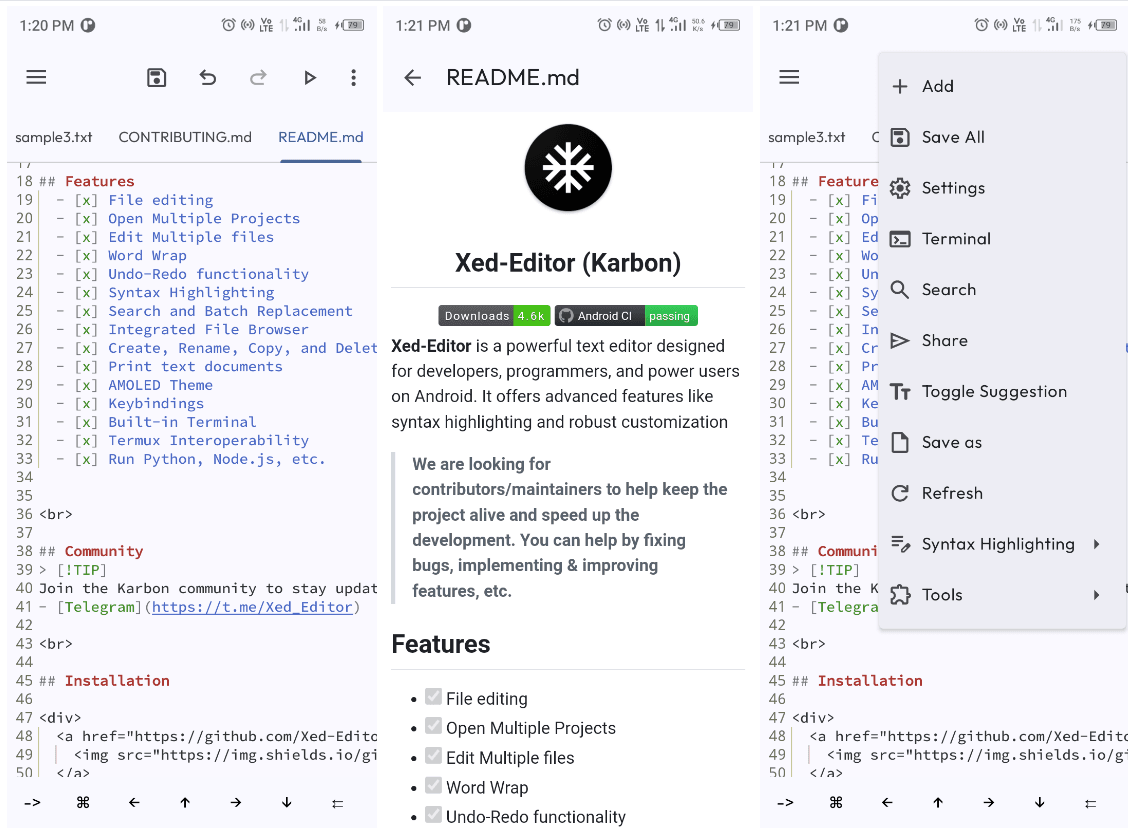1128x836 pixels.
Task: Click the alarm icon in left status bar
Action: click(228, 25)
